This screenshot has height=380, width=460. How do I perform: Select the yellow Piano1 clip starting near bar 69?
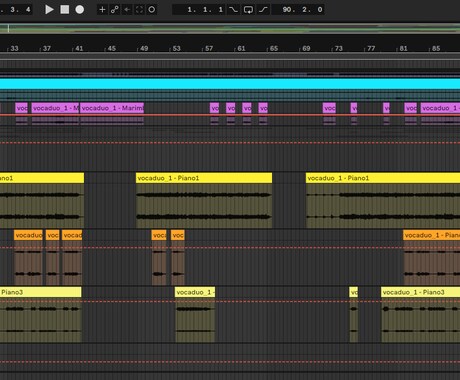point(383,178)
